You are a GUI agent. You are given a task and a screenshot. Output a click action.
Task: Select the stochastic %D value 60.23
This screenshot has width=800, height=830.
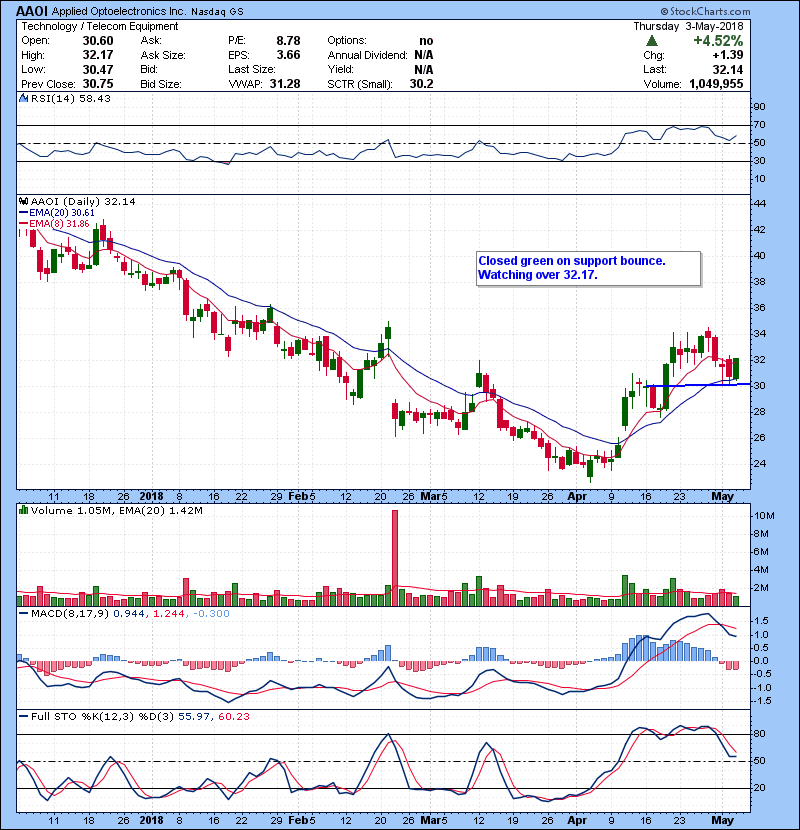(233, 717)
